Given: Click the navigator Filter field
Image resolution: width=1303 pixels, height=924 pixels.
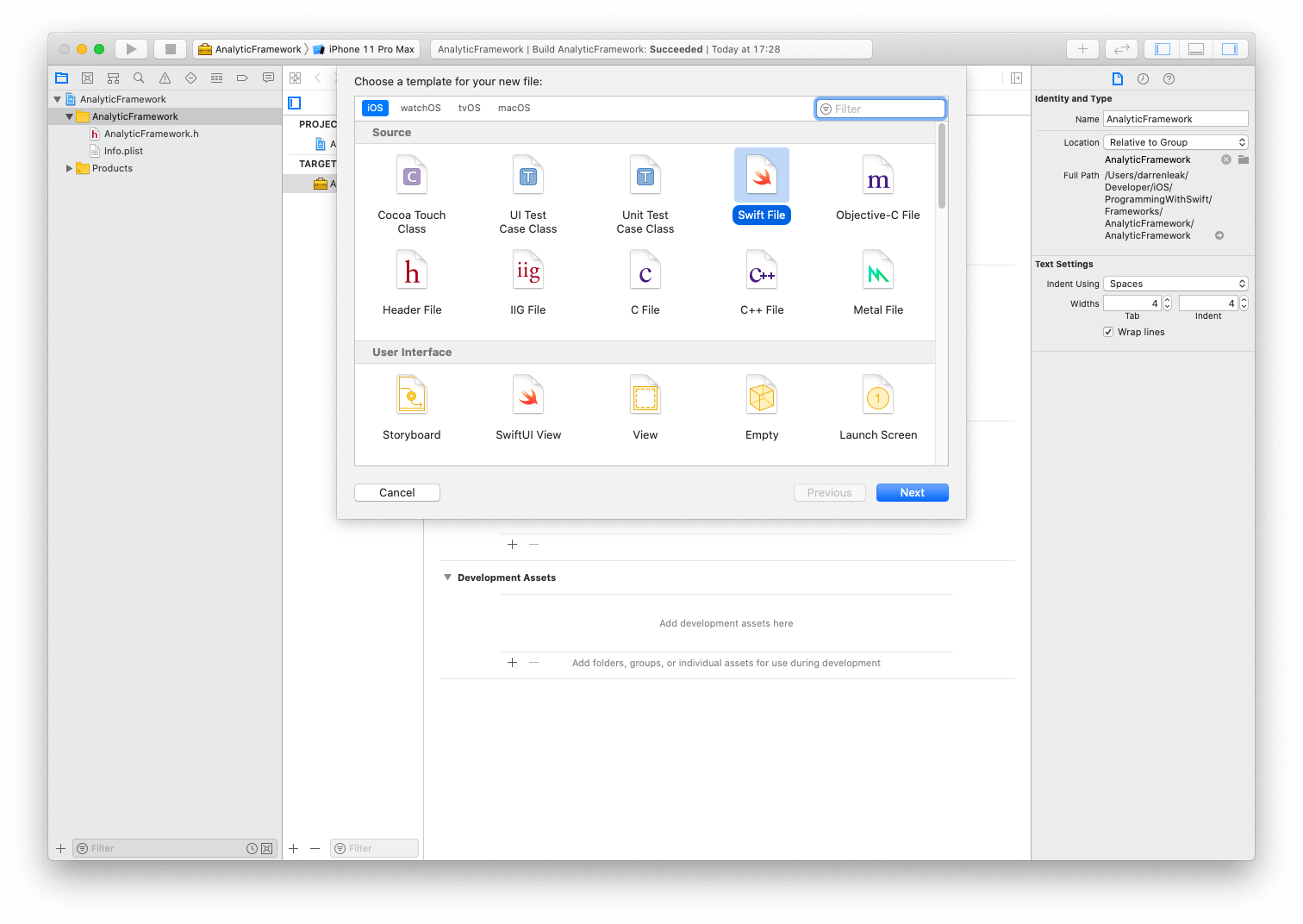Looking at the screenshot, I should pos(174,848).
